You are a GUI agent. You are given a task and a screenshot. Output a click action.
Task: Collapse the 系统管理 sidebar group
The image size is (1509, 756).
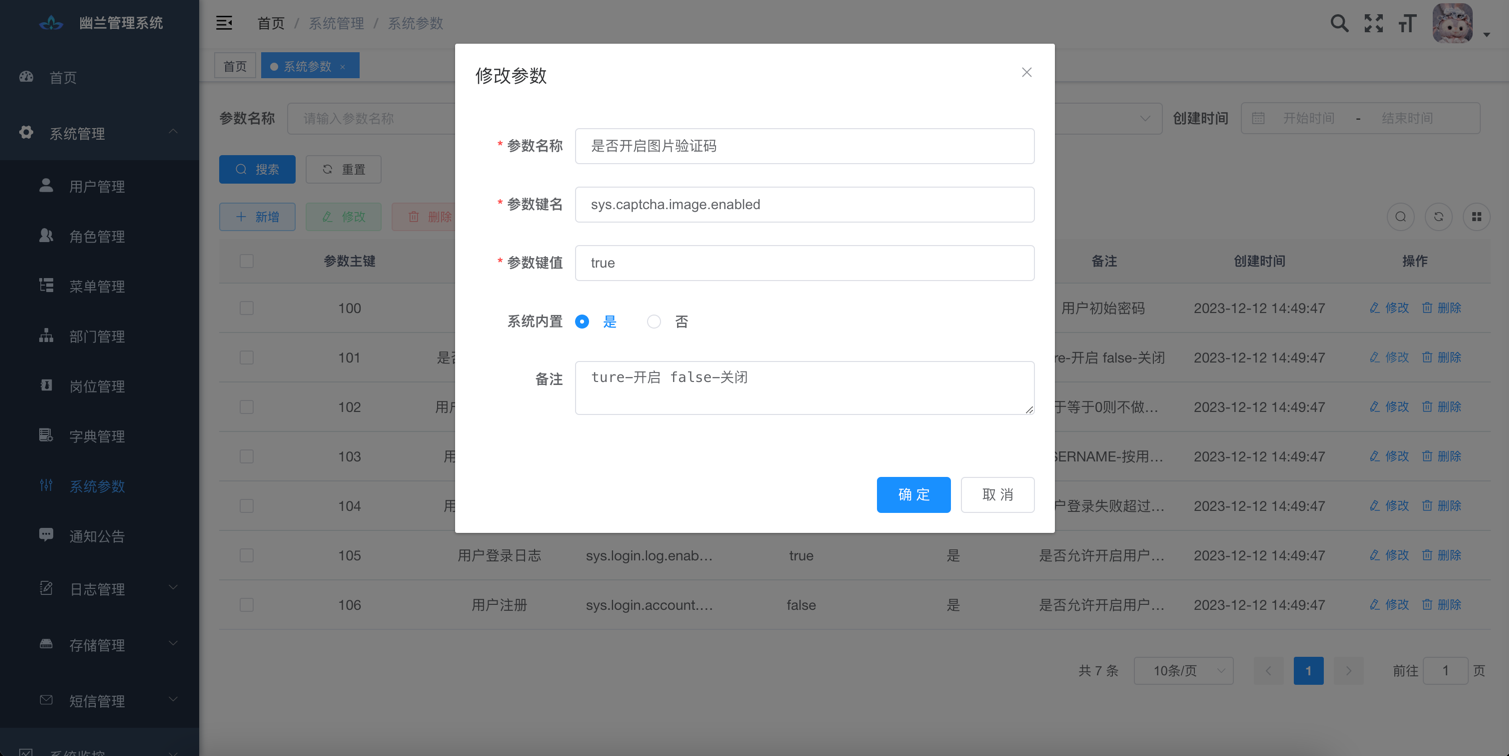99,133
